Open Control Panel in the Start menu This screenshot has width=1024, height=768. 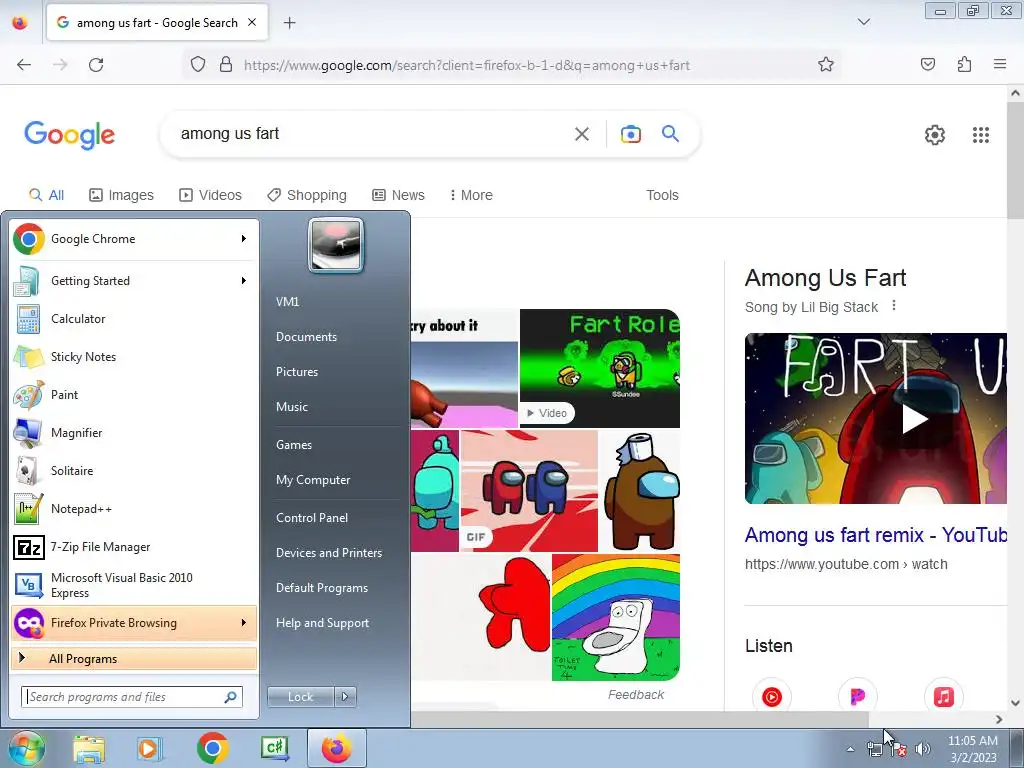point(312,518)
